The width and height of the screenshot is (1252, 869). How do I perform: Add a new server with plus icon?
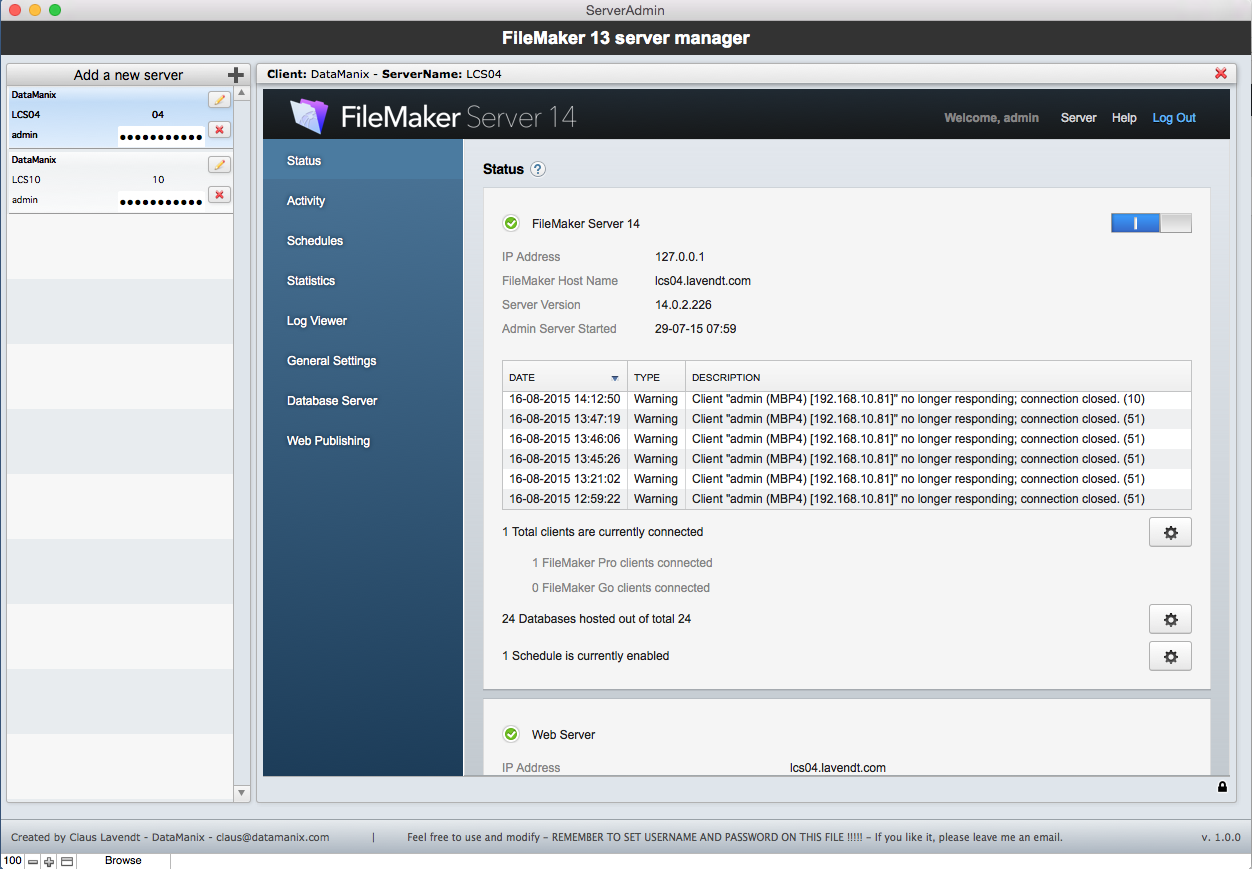point(236,75)
